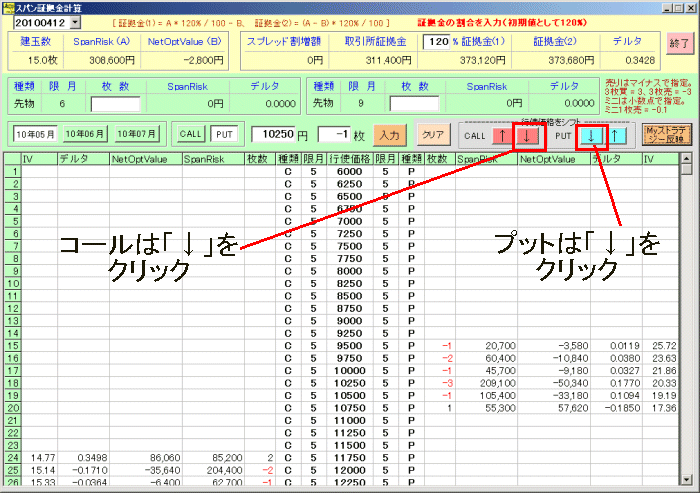The width and height of the screenshot is (700, 493).
Task: Shift PUT strike prices down with cyan arrow
Action: click(x=591, y=136)
